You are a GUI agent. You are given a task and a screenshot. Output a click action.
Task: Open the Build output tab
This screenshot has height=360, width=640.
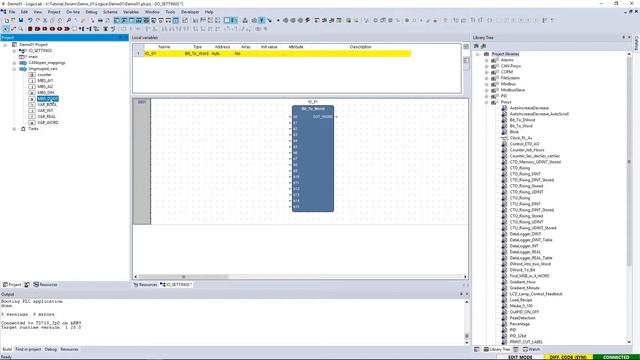click(x=7, y=349)
